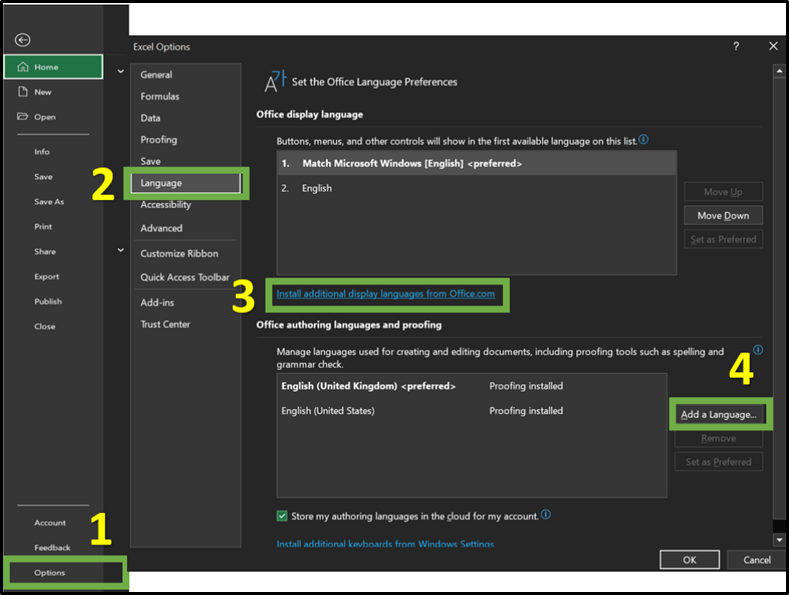The height and width of the screenshot is (595, 789).
Task: Click Save in the backstage menu
Action: tap(43, 177)
